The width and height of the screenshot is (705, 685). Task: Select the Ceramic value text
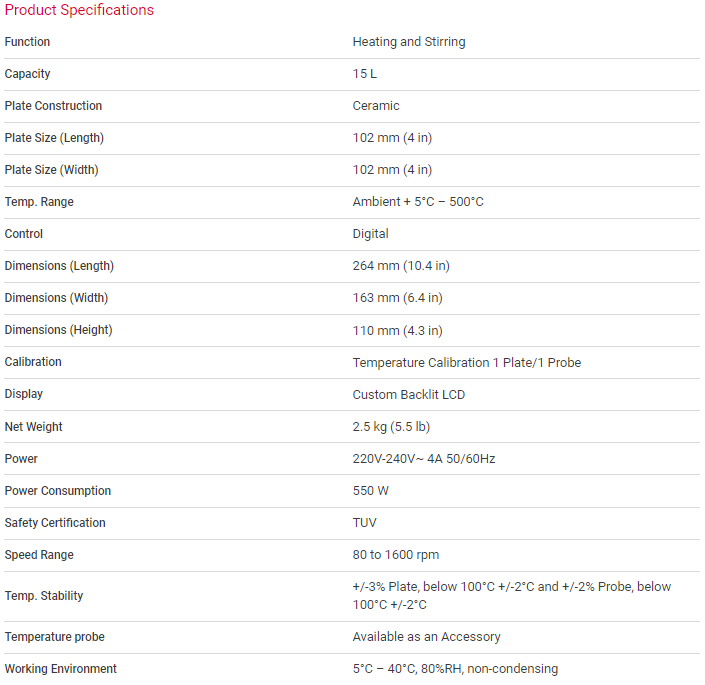(x=376, y=106)
